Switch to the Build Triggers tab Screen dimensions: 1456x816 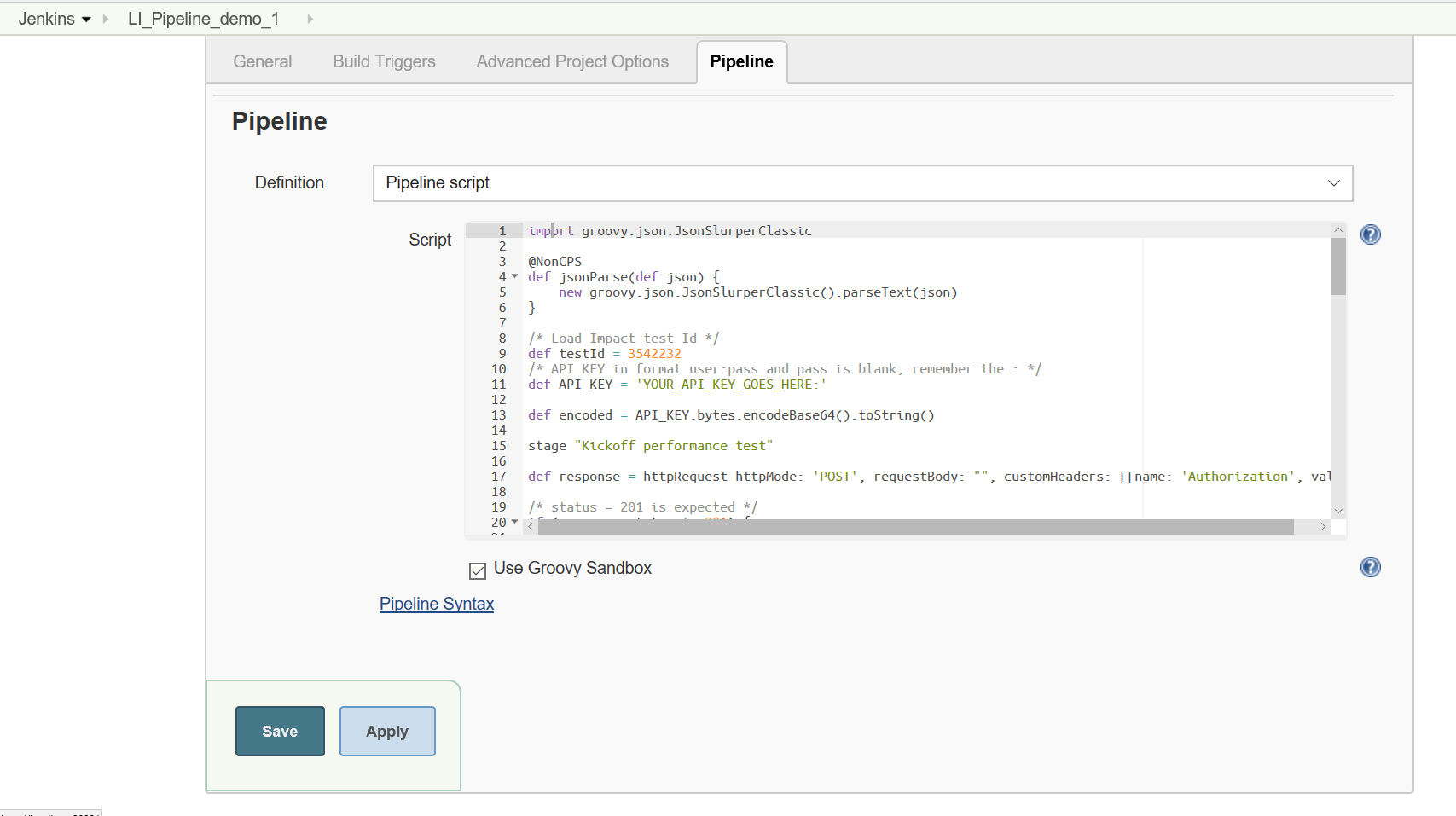tap(384, 61)
